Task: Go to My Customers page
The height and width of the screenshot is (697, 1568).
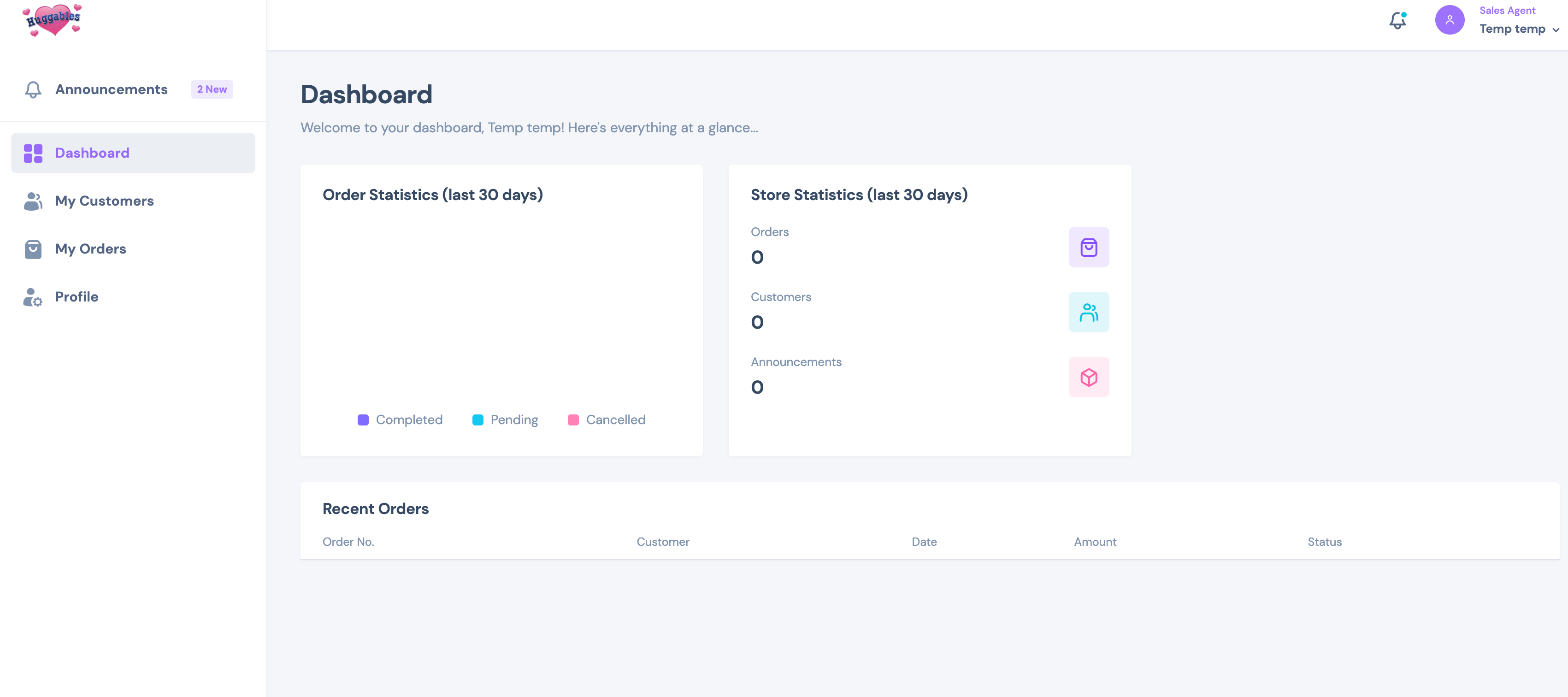Action: pos(104,201)
